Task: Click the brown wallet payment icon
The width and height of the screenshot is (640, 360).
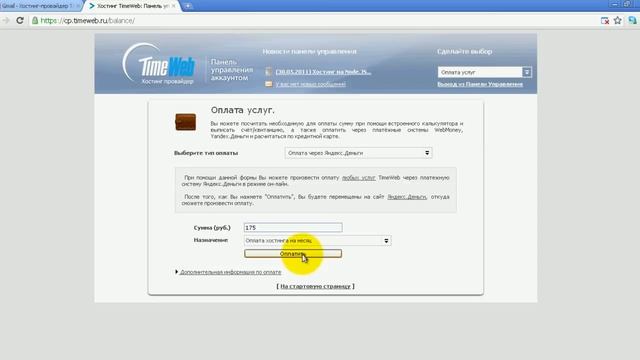Action: [x=185, y=122]
